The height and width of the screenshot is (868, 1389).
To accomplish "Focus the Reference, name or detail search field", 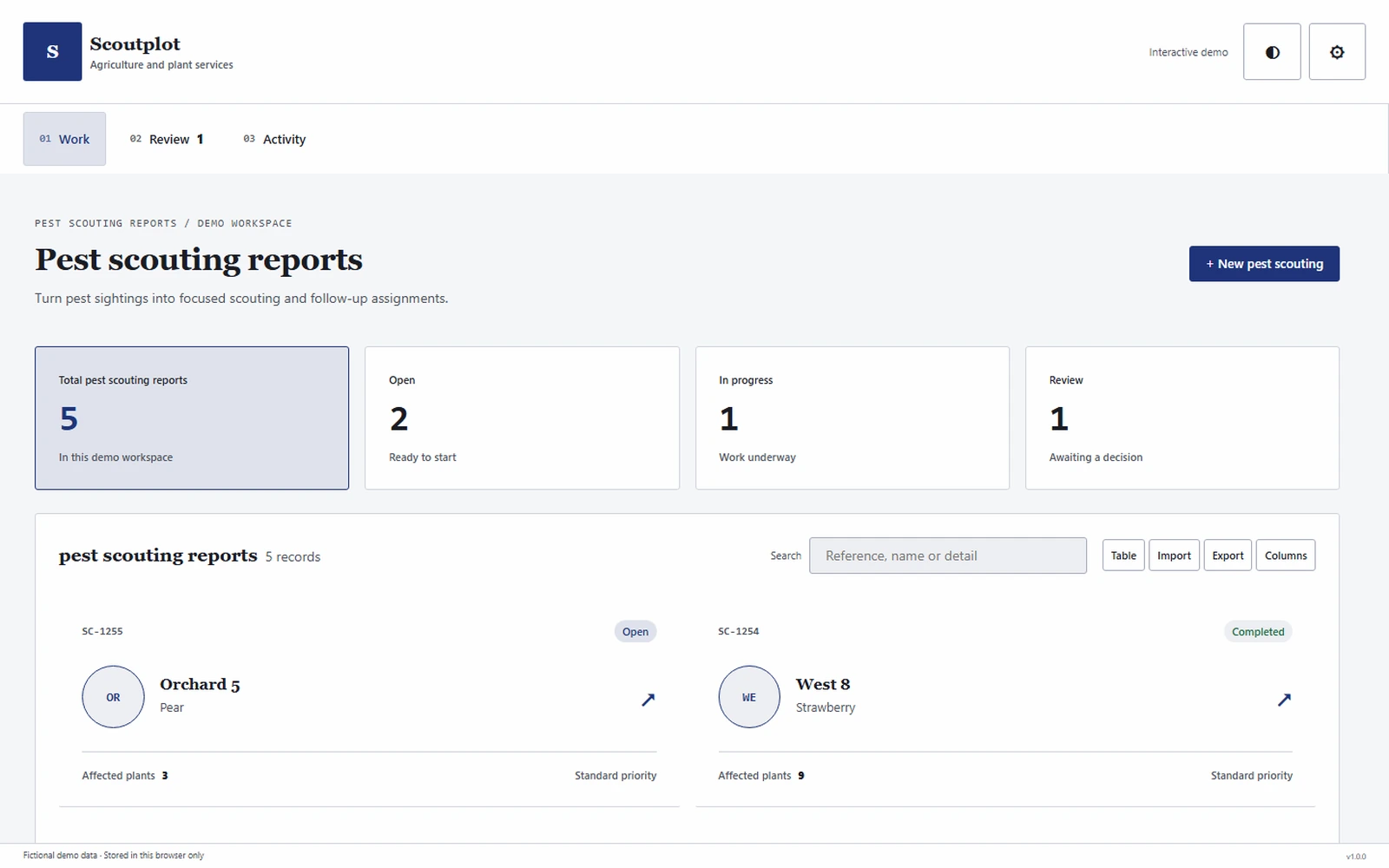I will pyautogui.click(x=948, y=556).
